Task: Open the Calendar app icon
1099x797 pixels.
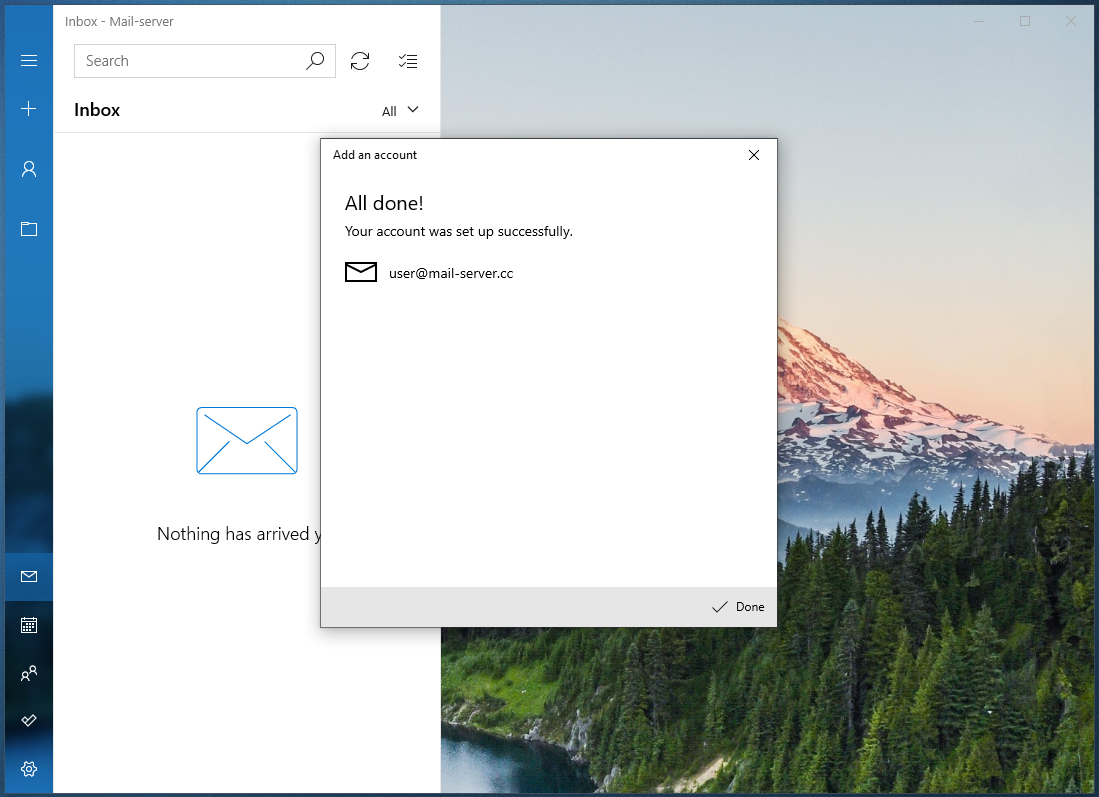Action: coord(29,625)
